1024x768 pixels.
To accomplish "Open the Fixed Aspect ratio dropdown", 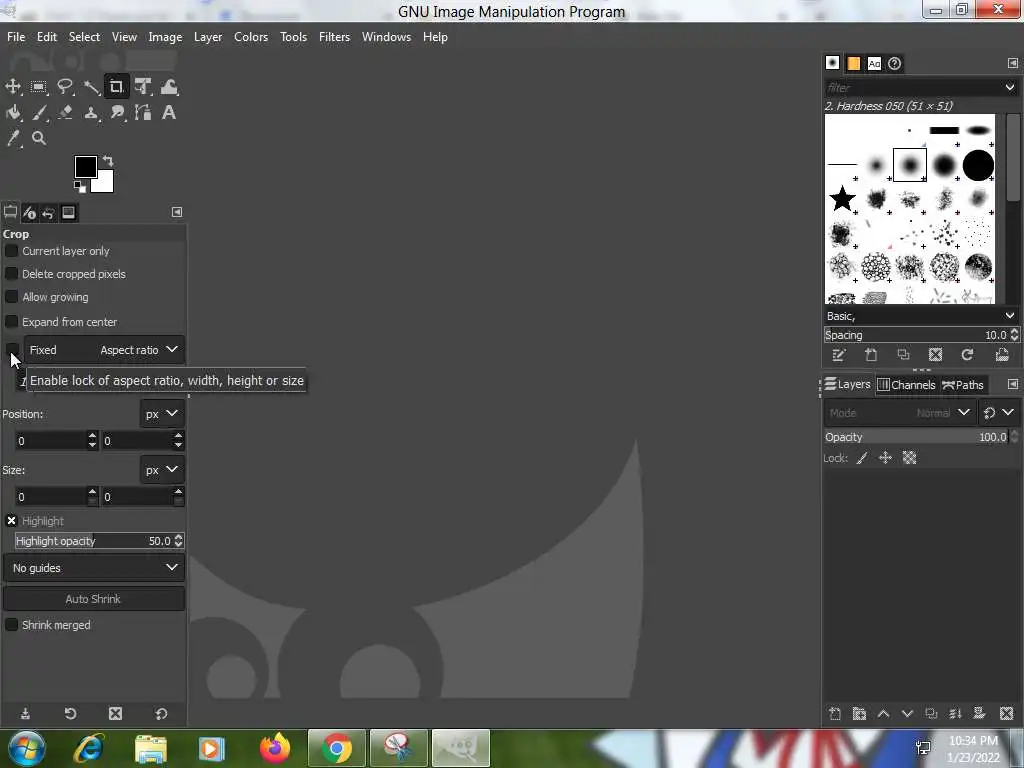I will click(x=104, y=350).
